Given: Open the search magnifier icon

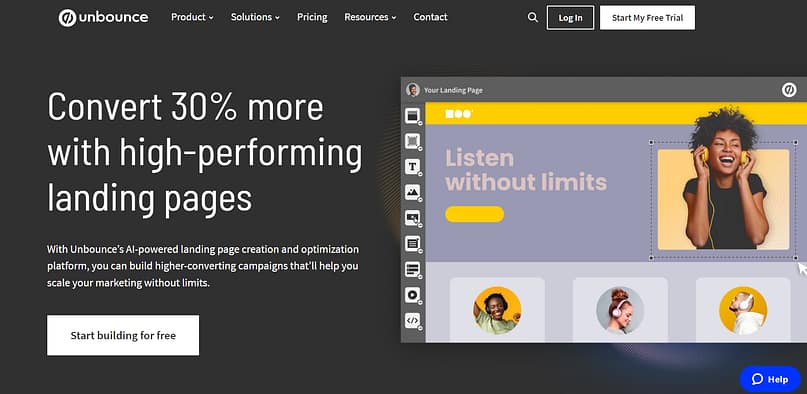Looking at the screenshot, I should 533,17.
